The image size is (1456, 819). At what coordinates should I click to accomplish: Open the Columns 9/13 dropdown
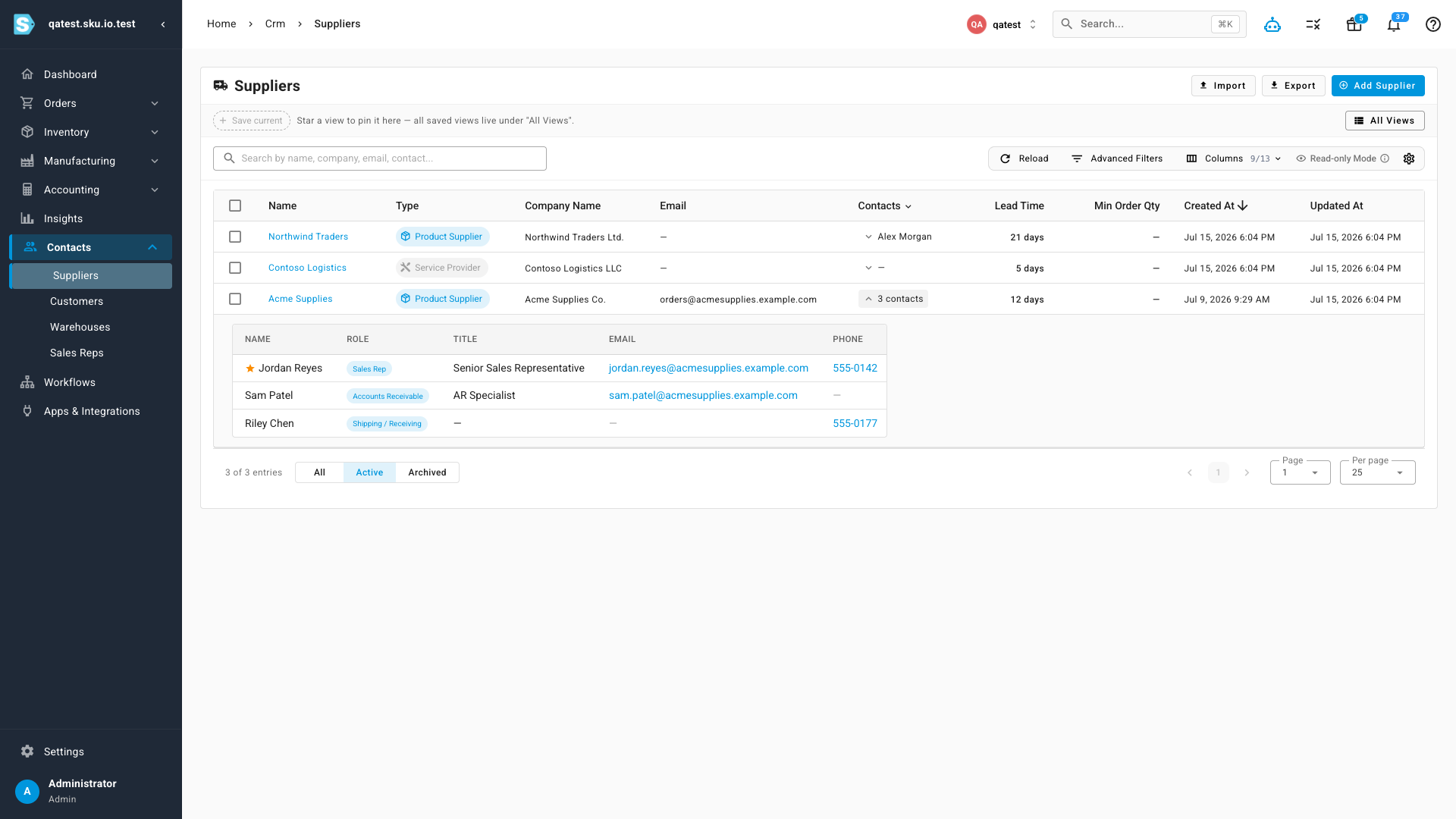[x=1234, y=158]
